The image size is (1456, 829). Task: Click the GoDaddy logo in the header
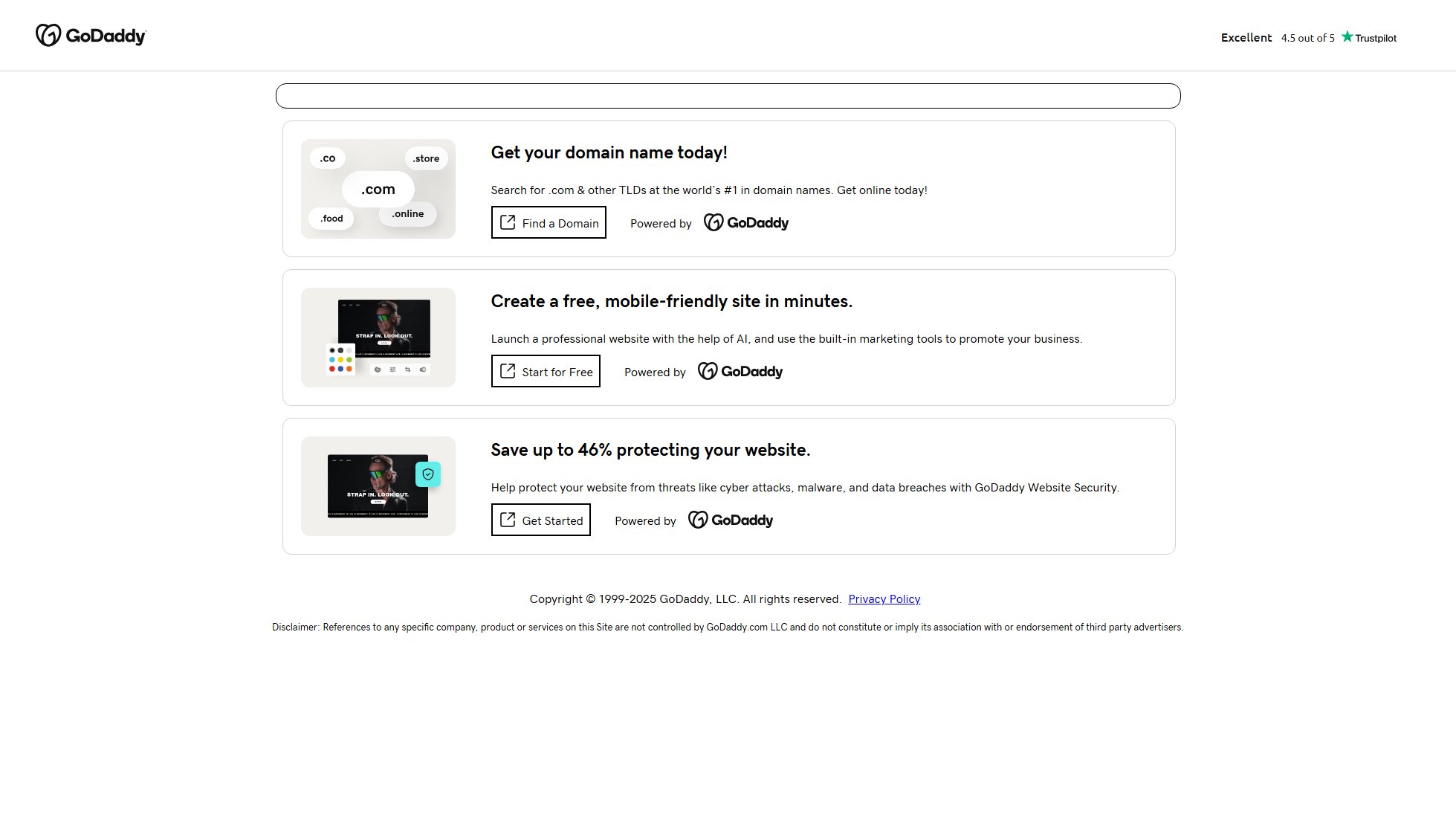91,35
